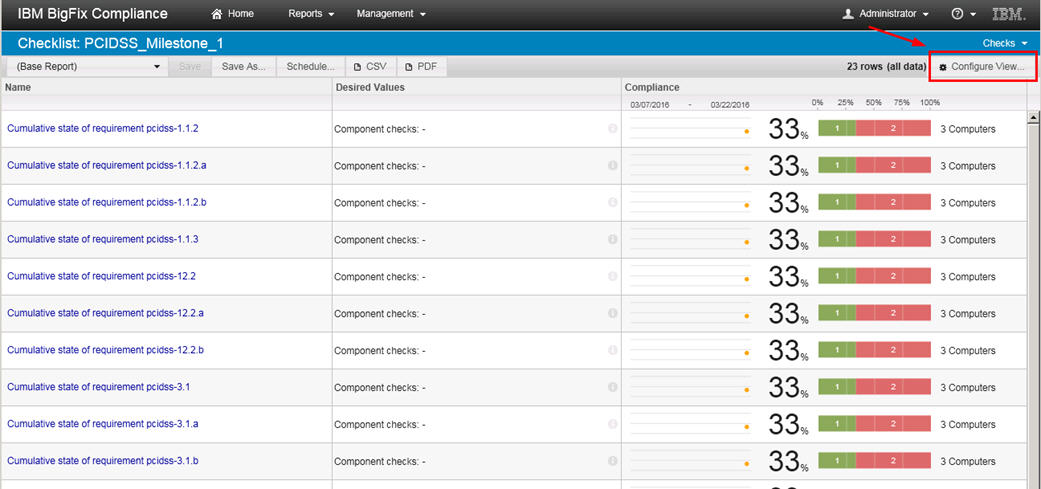Click info icon in pcidss-1.1.2 row

point(613,129)
